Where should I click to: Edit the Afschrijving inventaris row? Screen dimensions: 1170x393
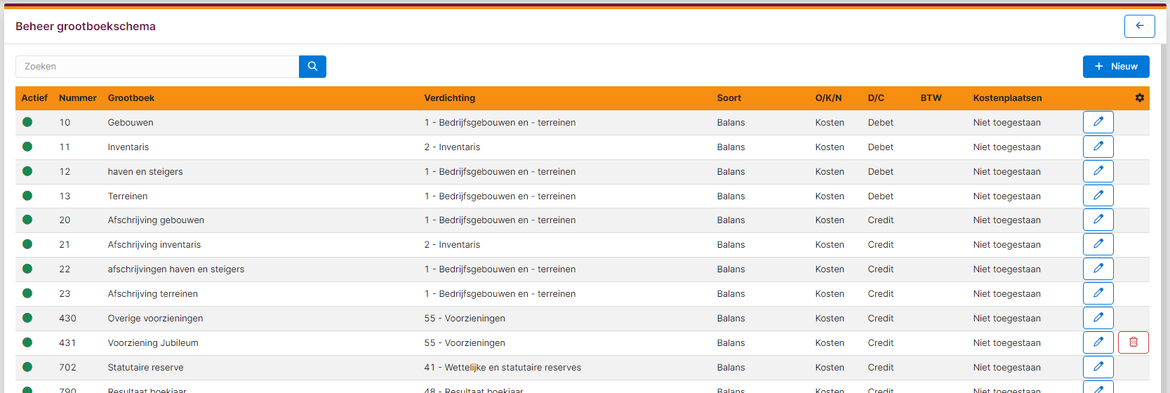coord(1098,245)
